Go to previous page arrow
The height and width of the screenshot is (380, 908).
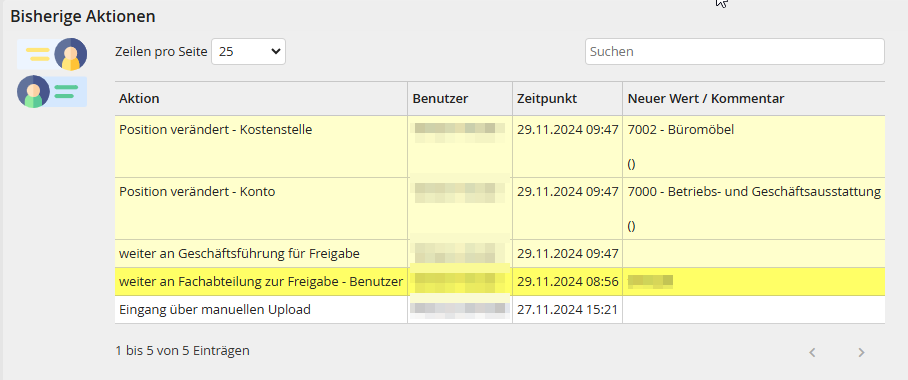coord(812,352)
